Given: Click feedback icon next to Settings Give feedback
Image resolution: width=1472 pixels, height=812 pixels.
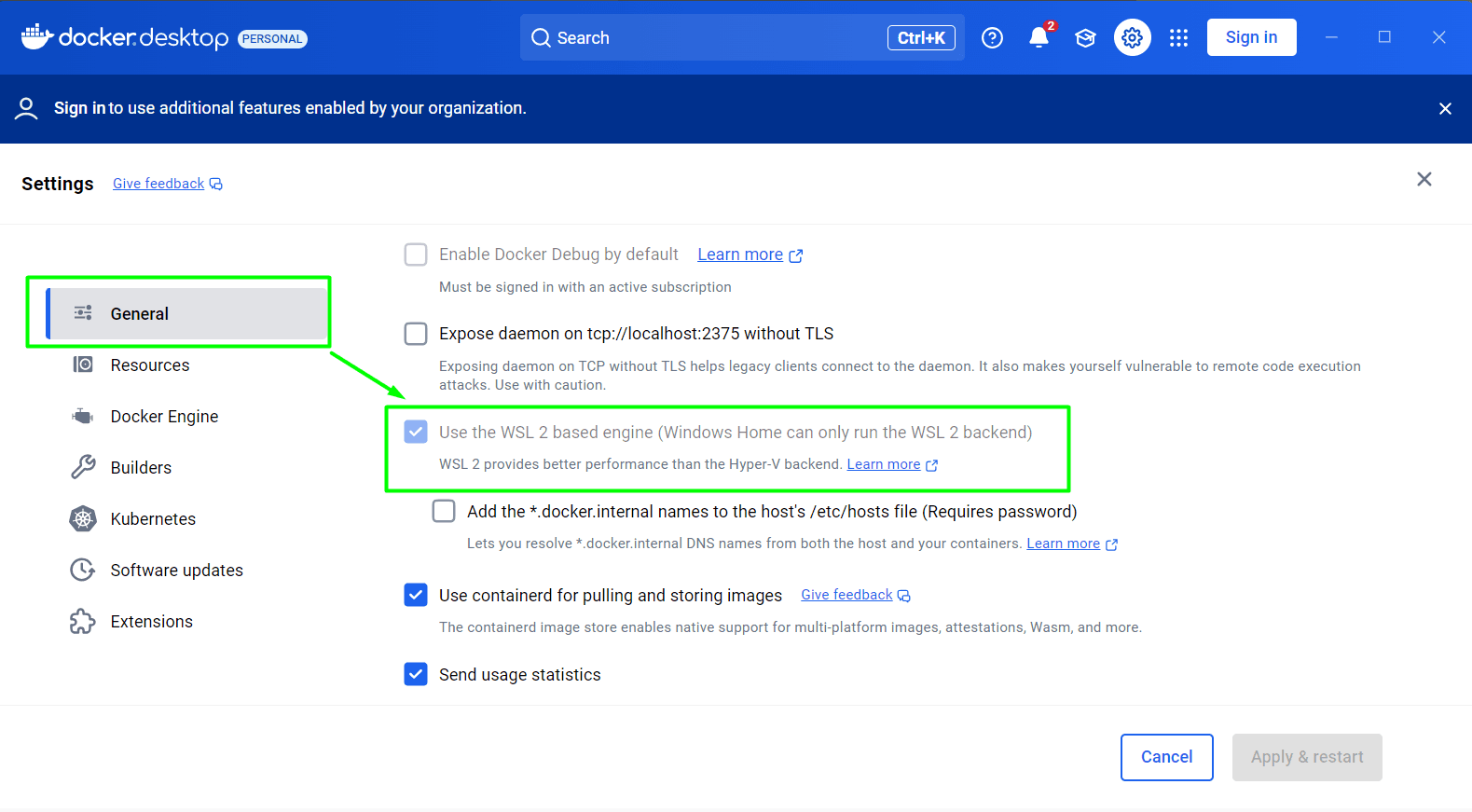Looking at the screenshot, I should click(216, 185).
